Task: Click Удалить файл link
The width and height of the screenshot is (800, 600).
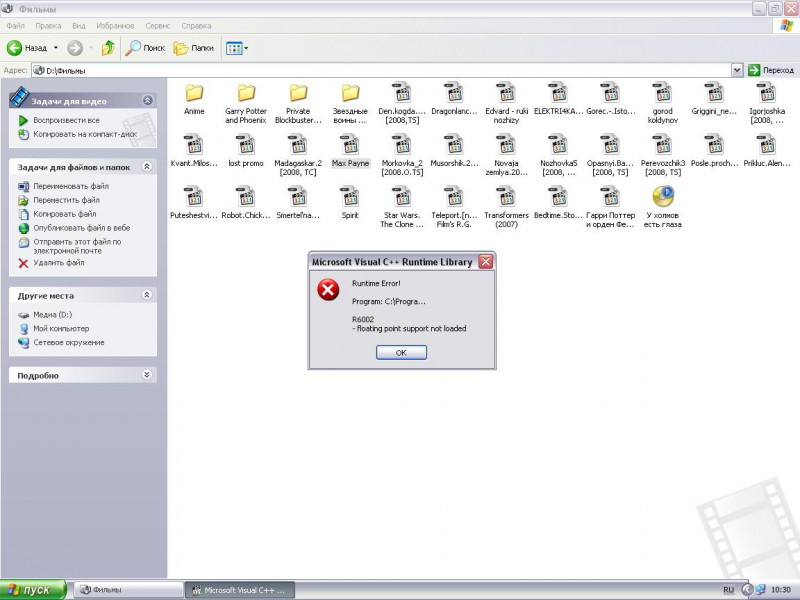Action: 59,263
